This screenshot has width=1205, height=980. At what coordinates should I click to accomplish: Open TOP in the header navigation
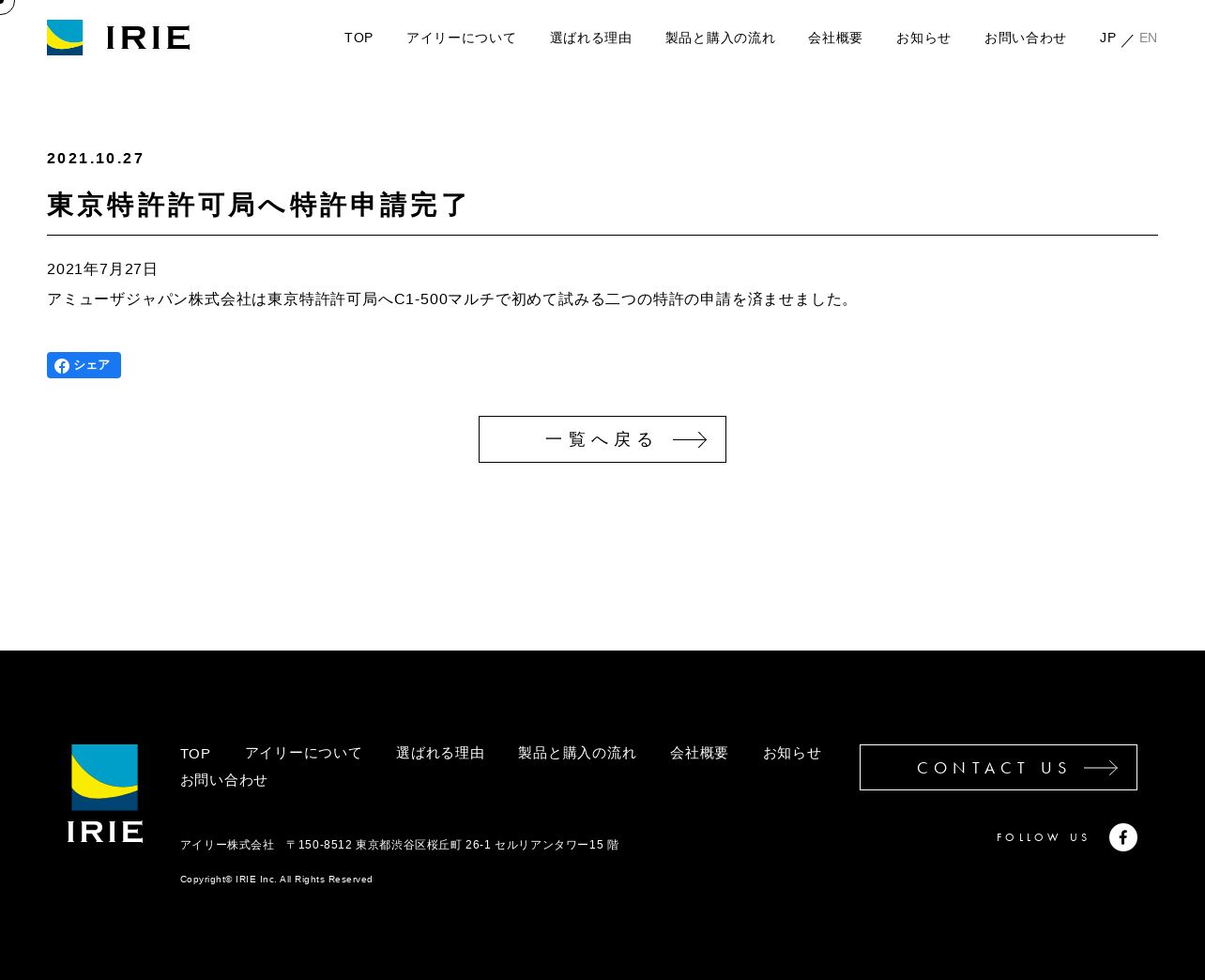[x=358, y=38]
